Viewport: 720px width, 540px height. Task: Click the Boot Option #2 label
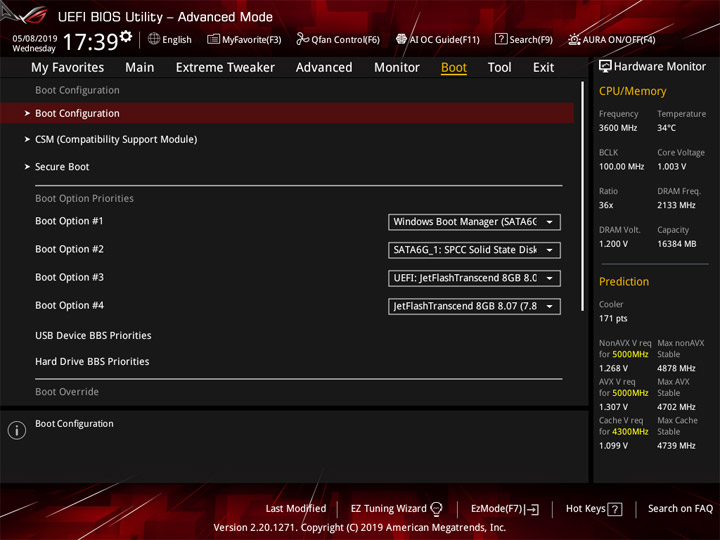(x=69, y=249)
